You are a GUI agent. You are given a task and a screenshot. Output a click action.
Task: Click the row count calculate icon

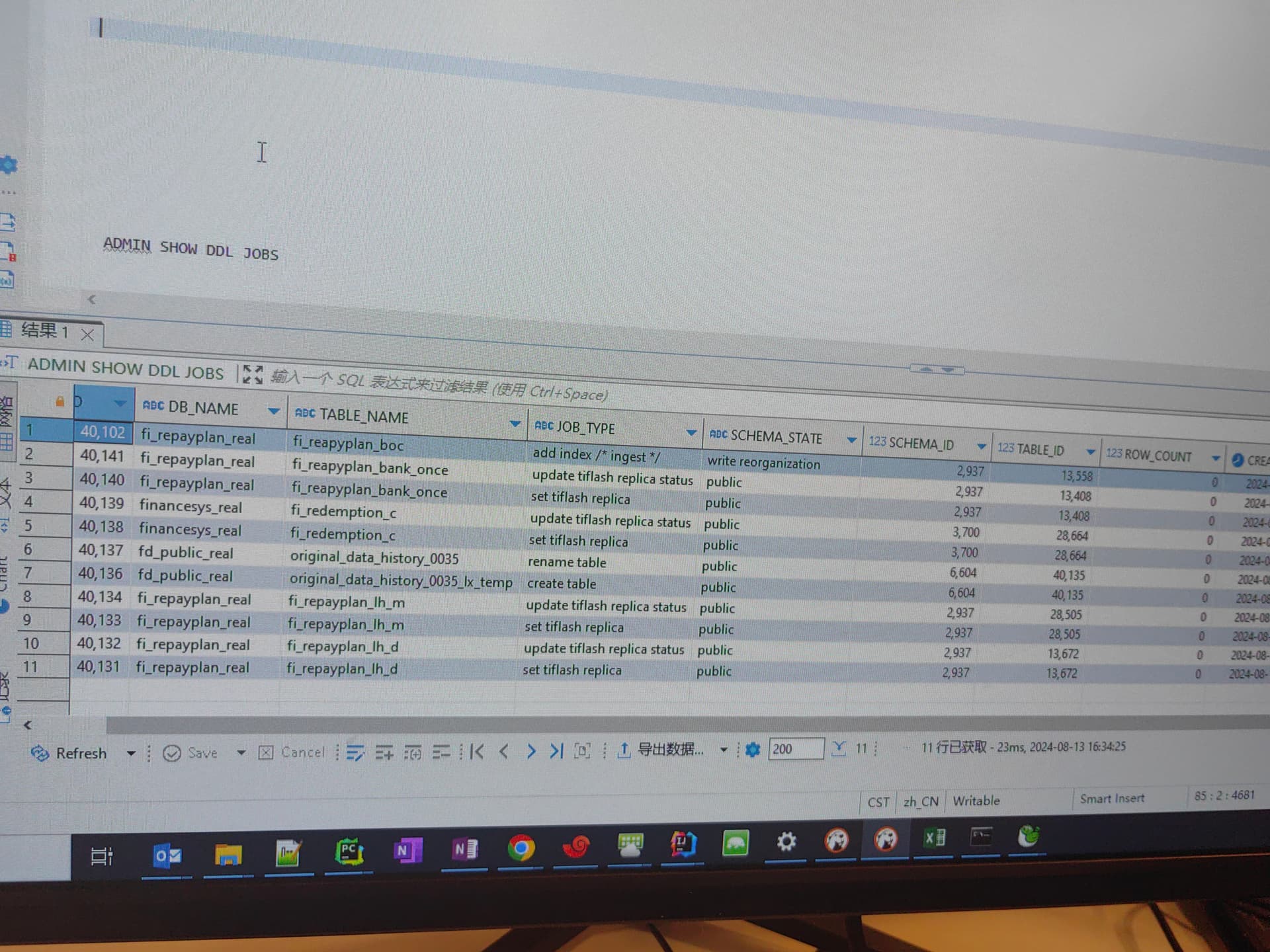pos(839,748)
